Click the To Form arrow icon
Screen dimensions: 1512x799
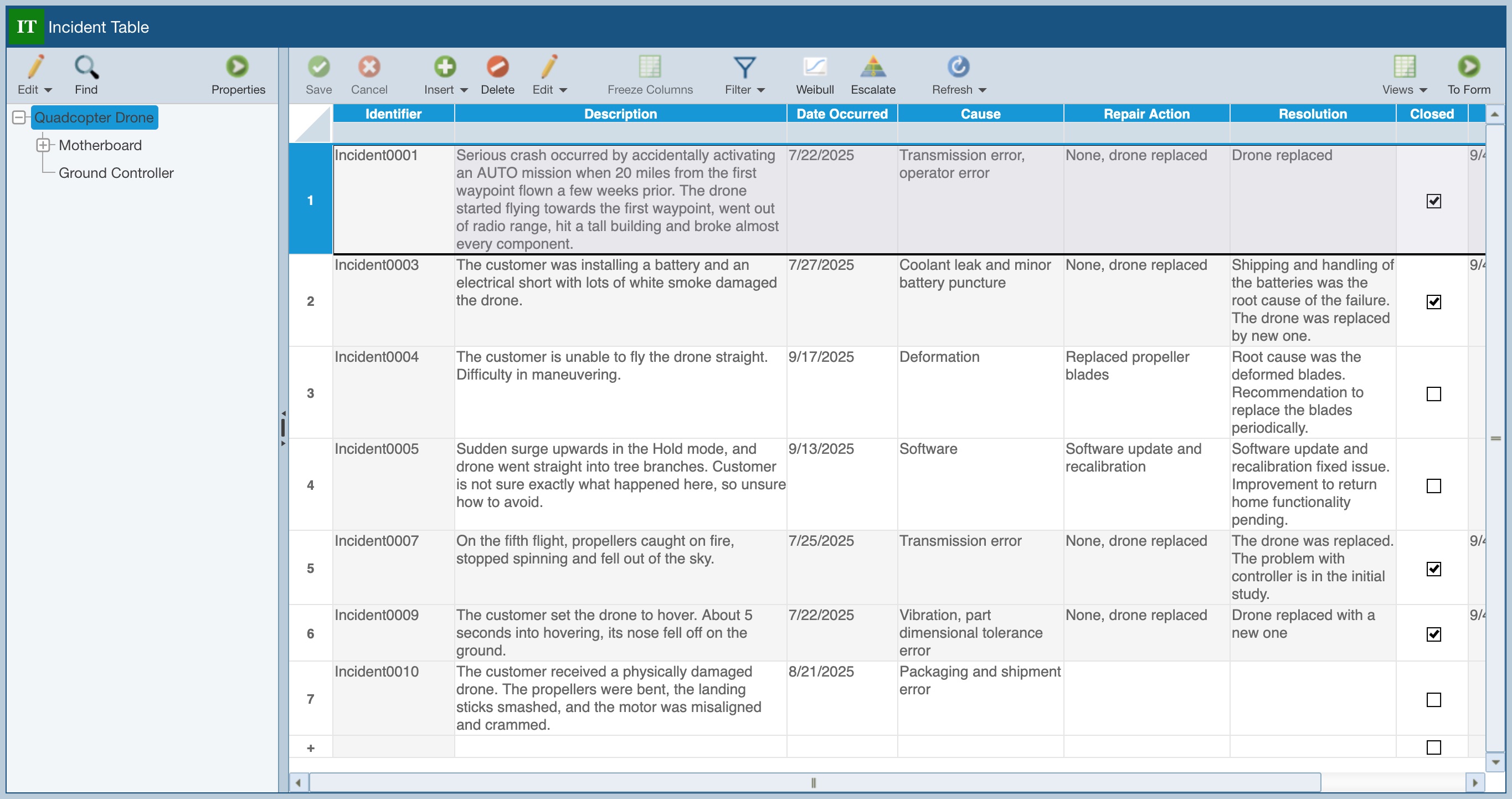pos(1468,68)
